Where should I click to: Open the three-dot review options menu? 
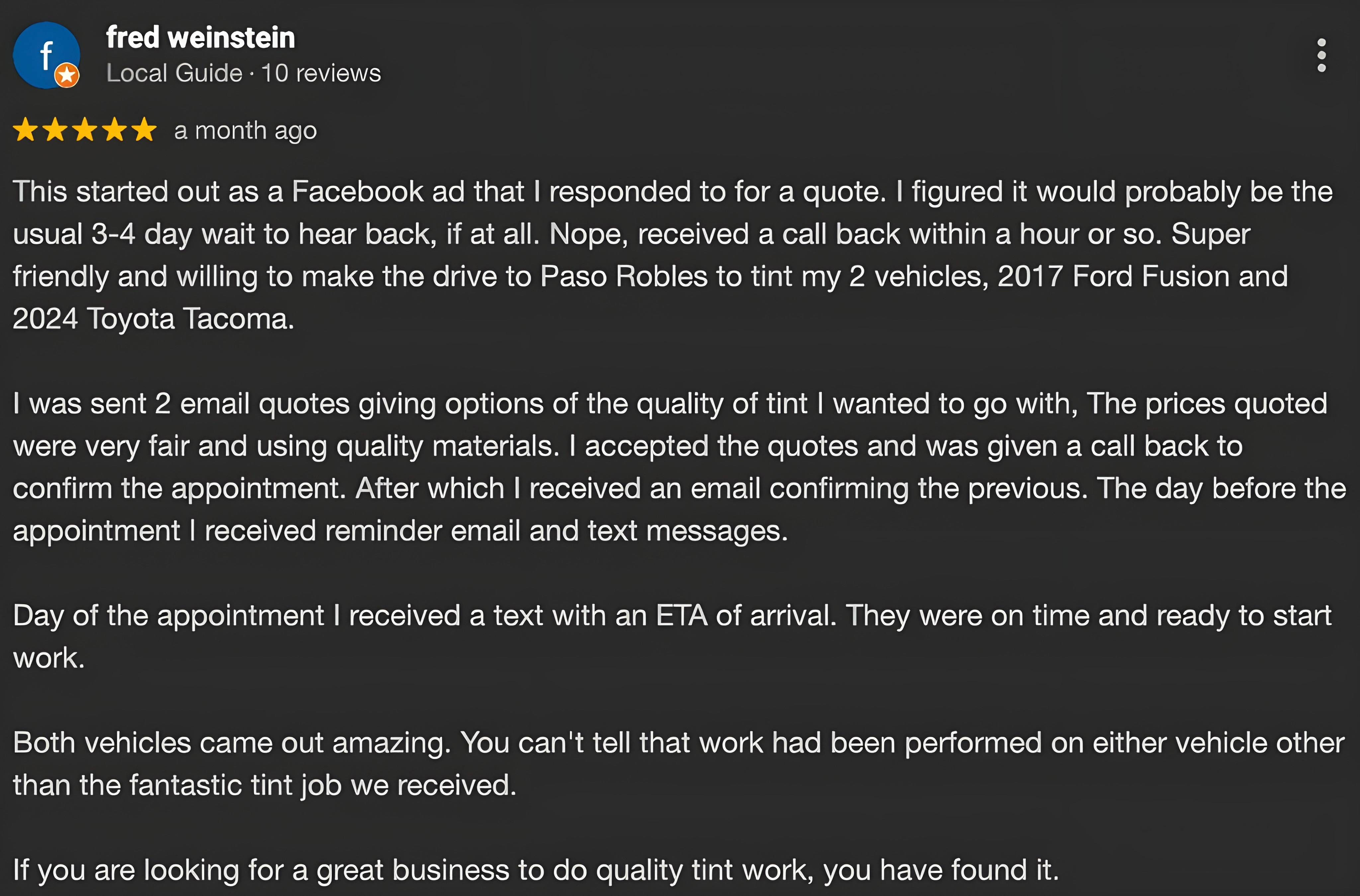pyautogui.click(x=1321, y=55)
